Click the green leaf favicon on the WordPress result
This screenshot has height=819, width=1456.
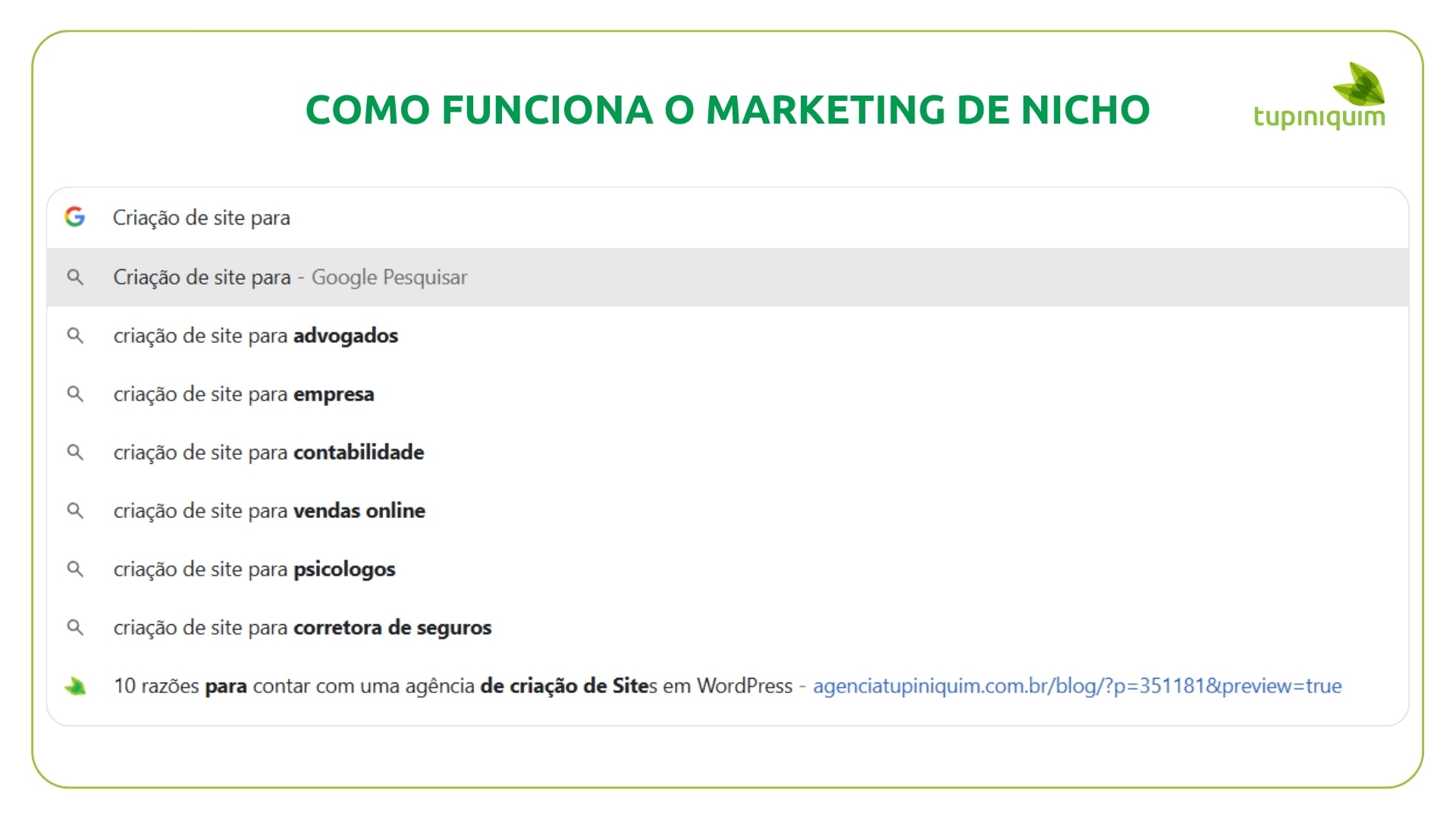[76, 686]
